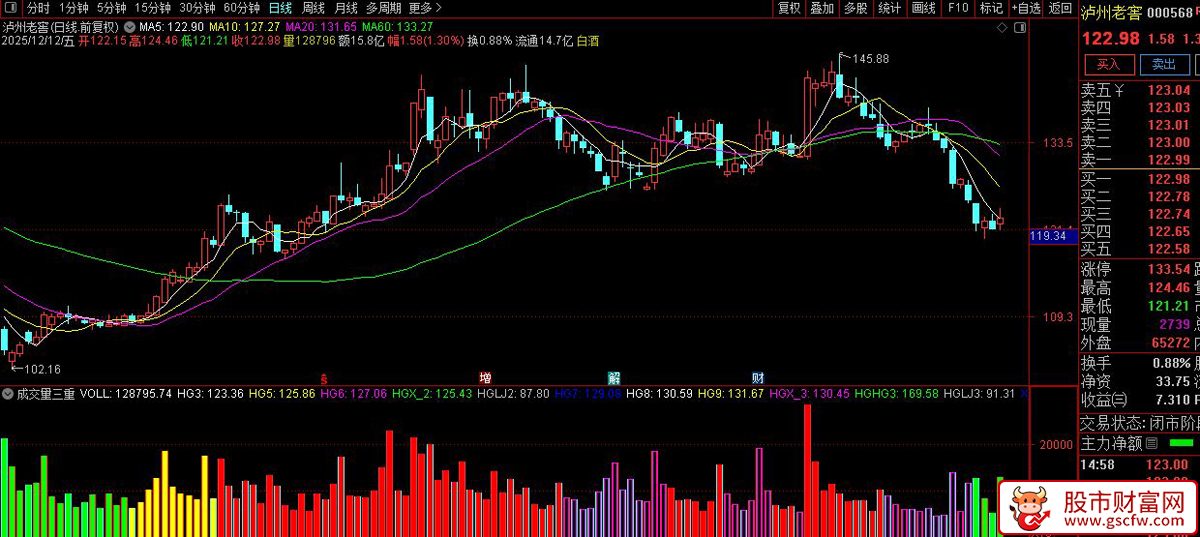Click the red $ marker on chart
This screenshot has width=1200, height=537.
(324, 379)
